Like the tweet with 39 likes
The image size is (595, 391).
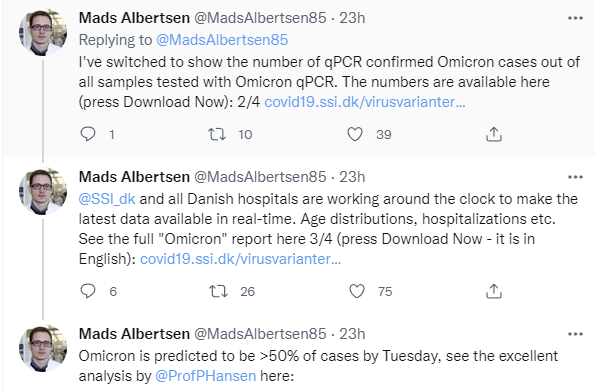pos(355,134)
